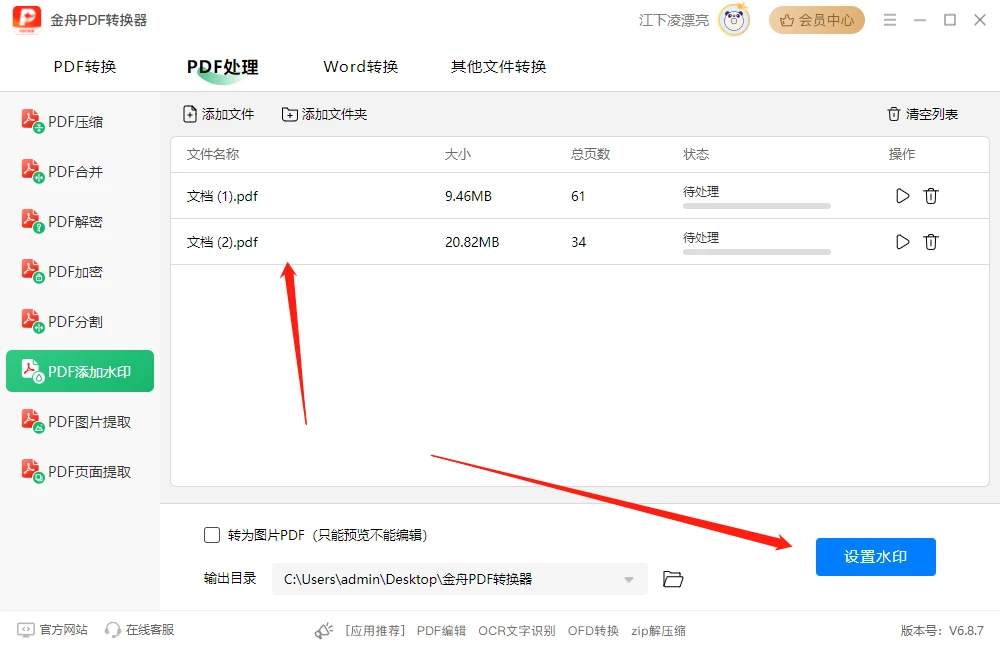Open PDF图片提取 in the sidebar
1000x650 pixels.
point(80,420)
